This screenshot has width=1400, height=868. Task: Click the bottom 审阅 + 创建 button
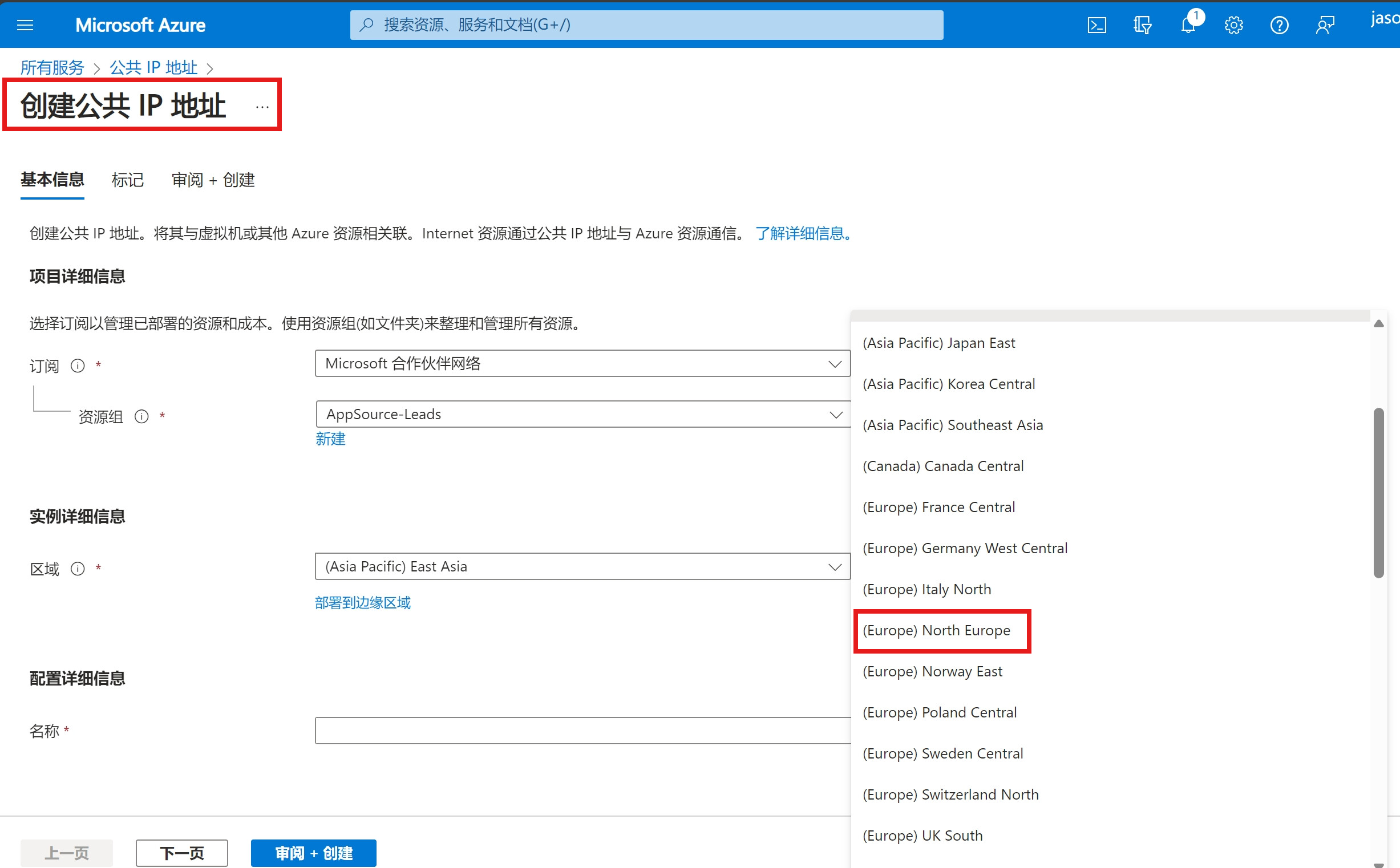(314, 853)
